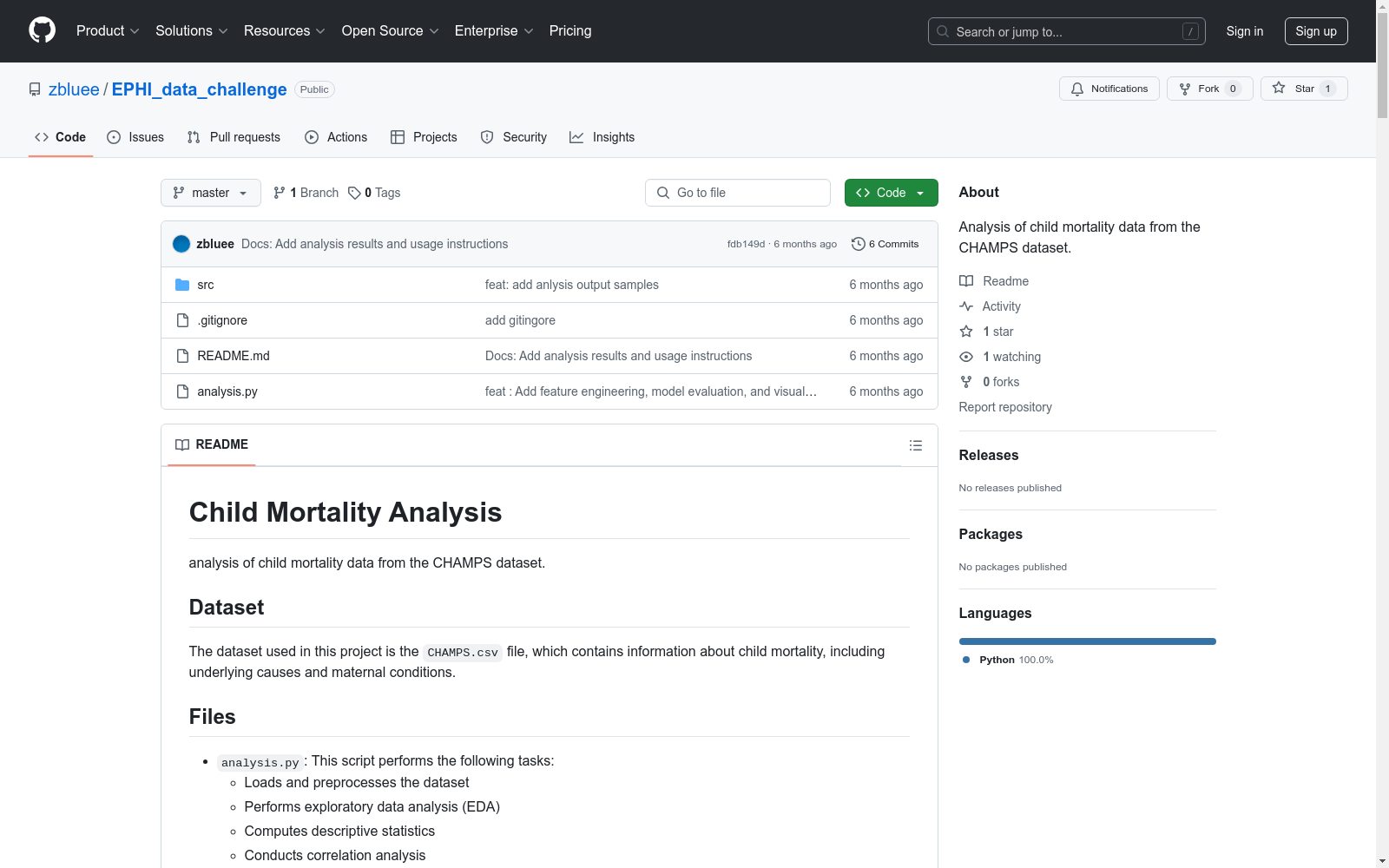
Task: Click the eye icon beside '1 watching'
Action: pyautogui.click(x=966, y=357)
